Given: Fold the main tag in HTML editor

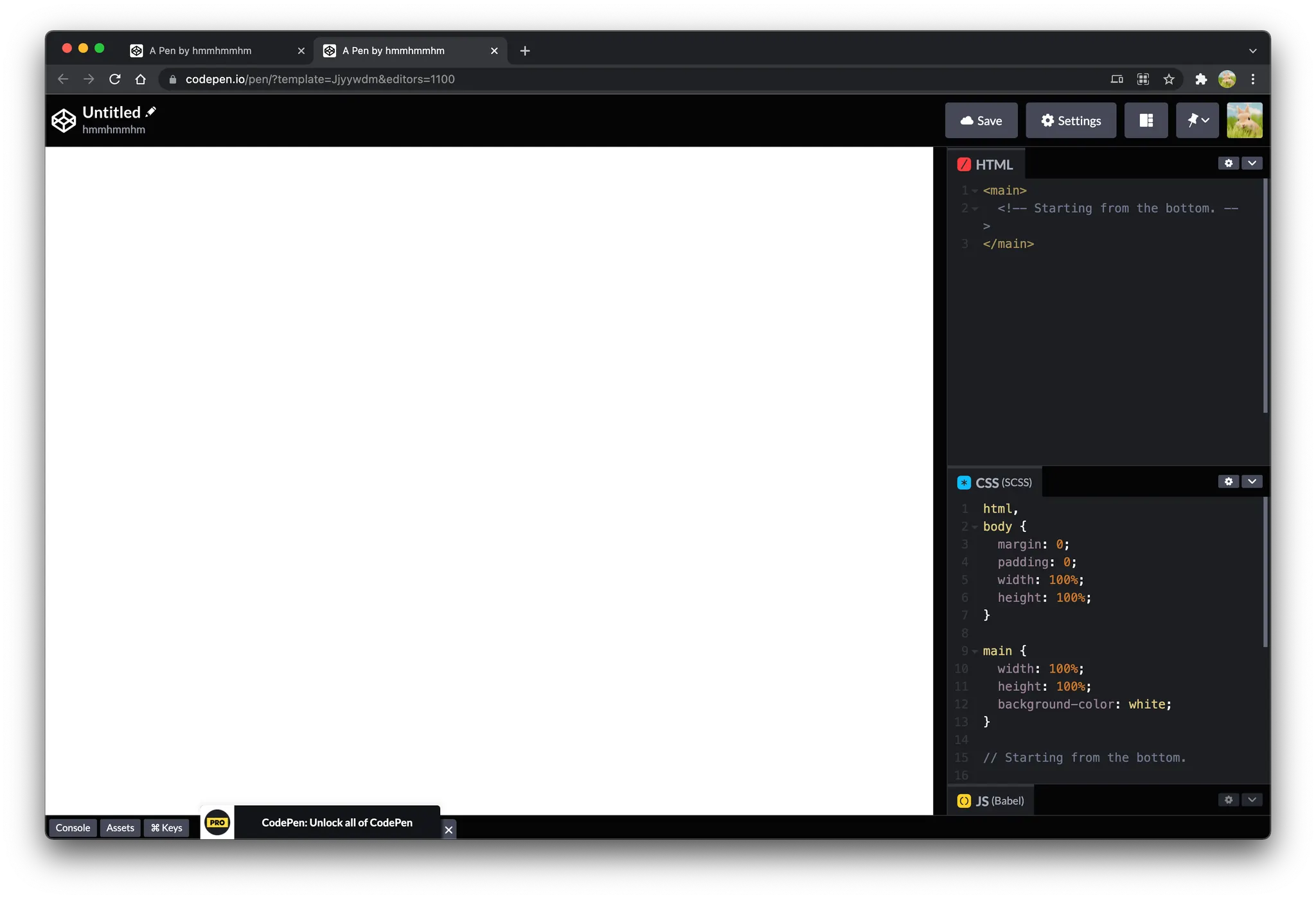Looking at the screenshot, I should [975, 191].
